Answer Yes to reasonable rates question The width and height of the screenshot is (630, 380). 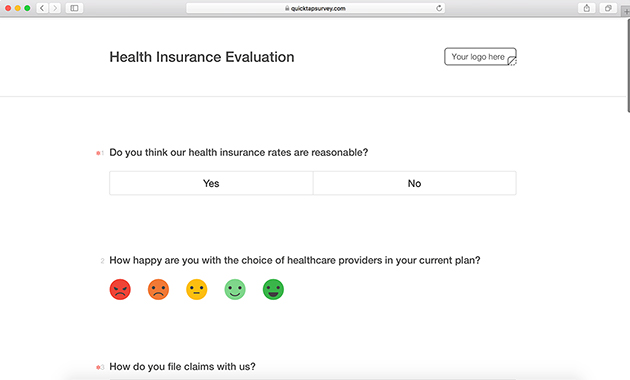[211, 183]
